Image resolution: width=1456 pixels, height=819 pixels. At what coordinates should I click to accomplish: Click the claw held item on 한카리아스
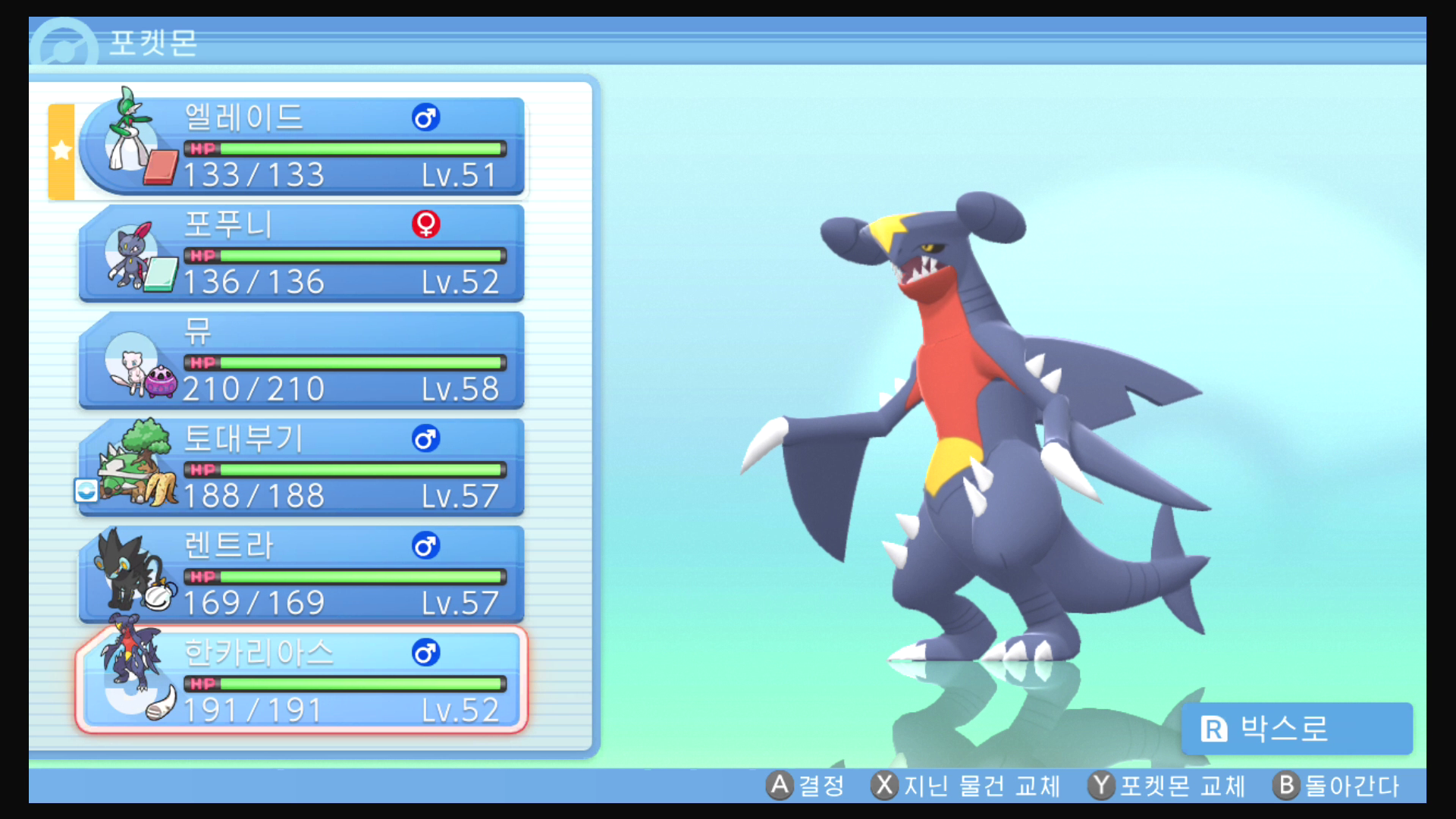[161, 703]
